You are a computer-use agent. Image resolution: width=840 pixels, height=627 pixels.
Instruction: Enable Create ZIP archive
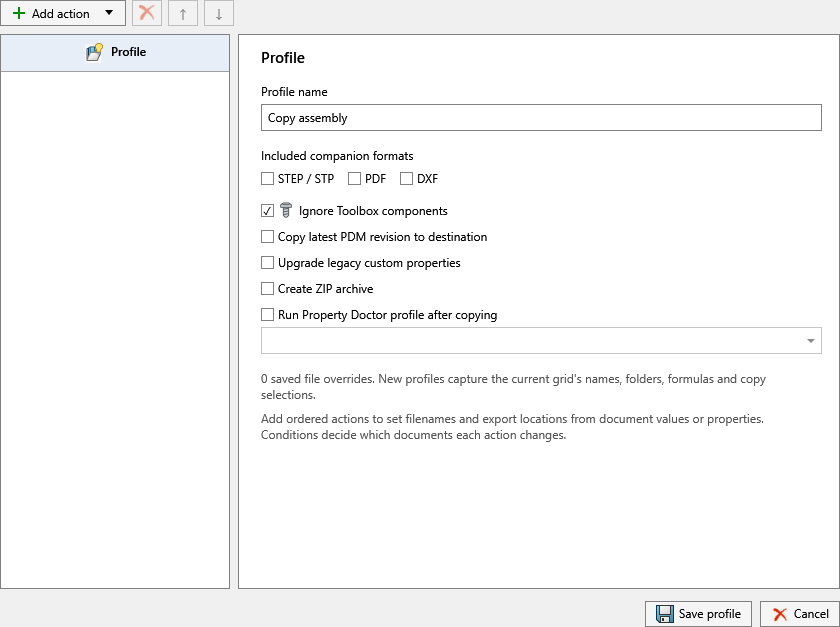pos(267,288)
